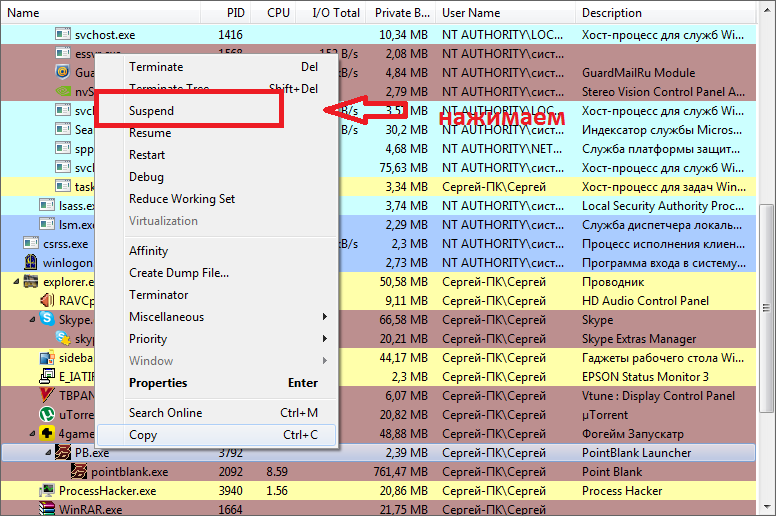This screenshot has width=776, height=516.
Task: Collapse the Skype process tree
Action: pos(32,320)
